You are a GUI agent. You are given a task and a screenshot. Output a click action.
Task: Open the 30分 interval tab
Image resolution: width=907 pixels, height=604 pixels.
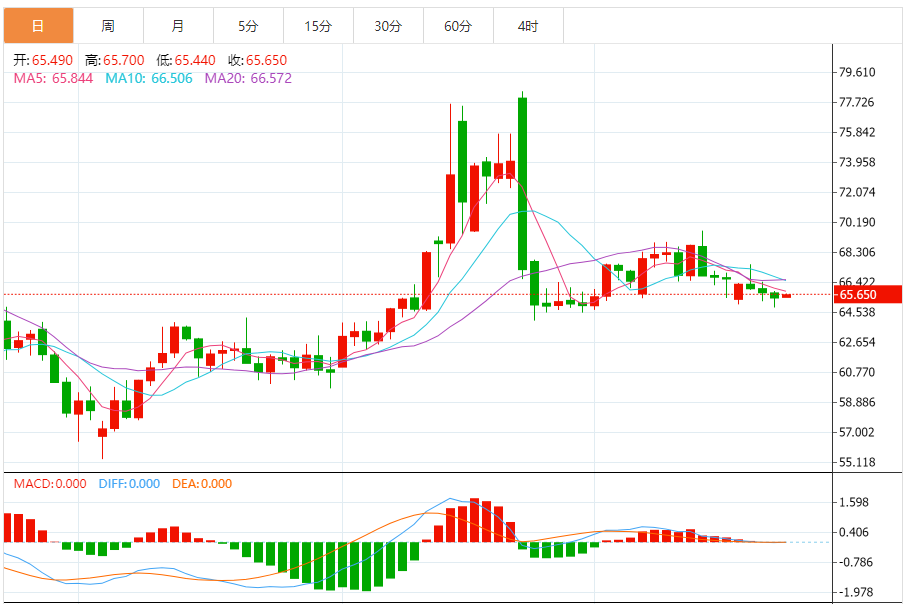(x=388, y=26)
